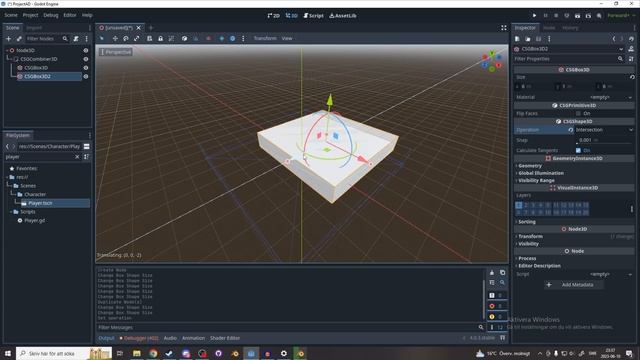
Task: Click the Movie Maker mode icon
Action: (x=599, y=16)
